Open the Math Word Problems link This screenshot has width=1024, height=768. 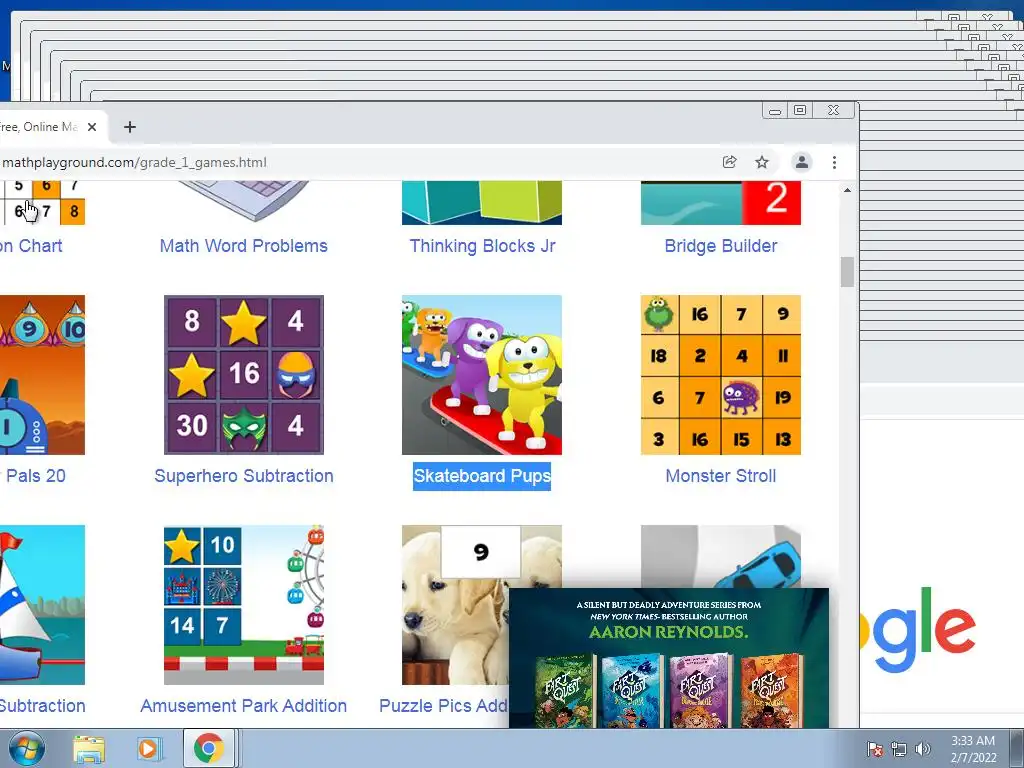(x=244, y=246)
